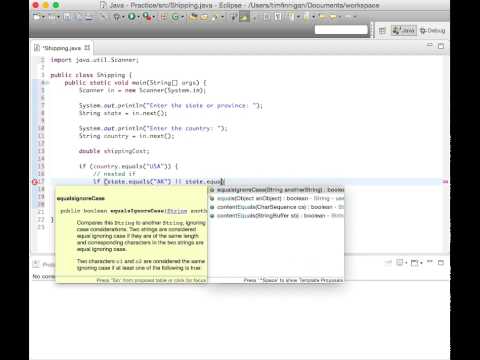This screenshot has height=360, width=480.
Task: Maximize the bottom Problems panel
Action: click(441, 263)
